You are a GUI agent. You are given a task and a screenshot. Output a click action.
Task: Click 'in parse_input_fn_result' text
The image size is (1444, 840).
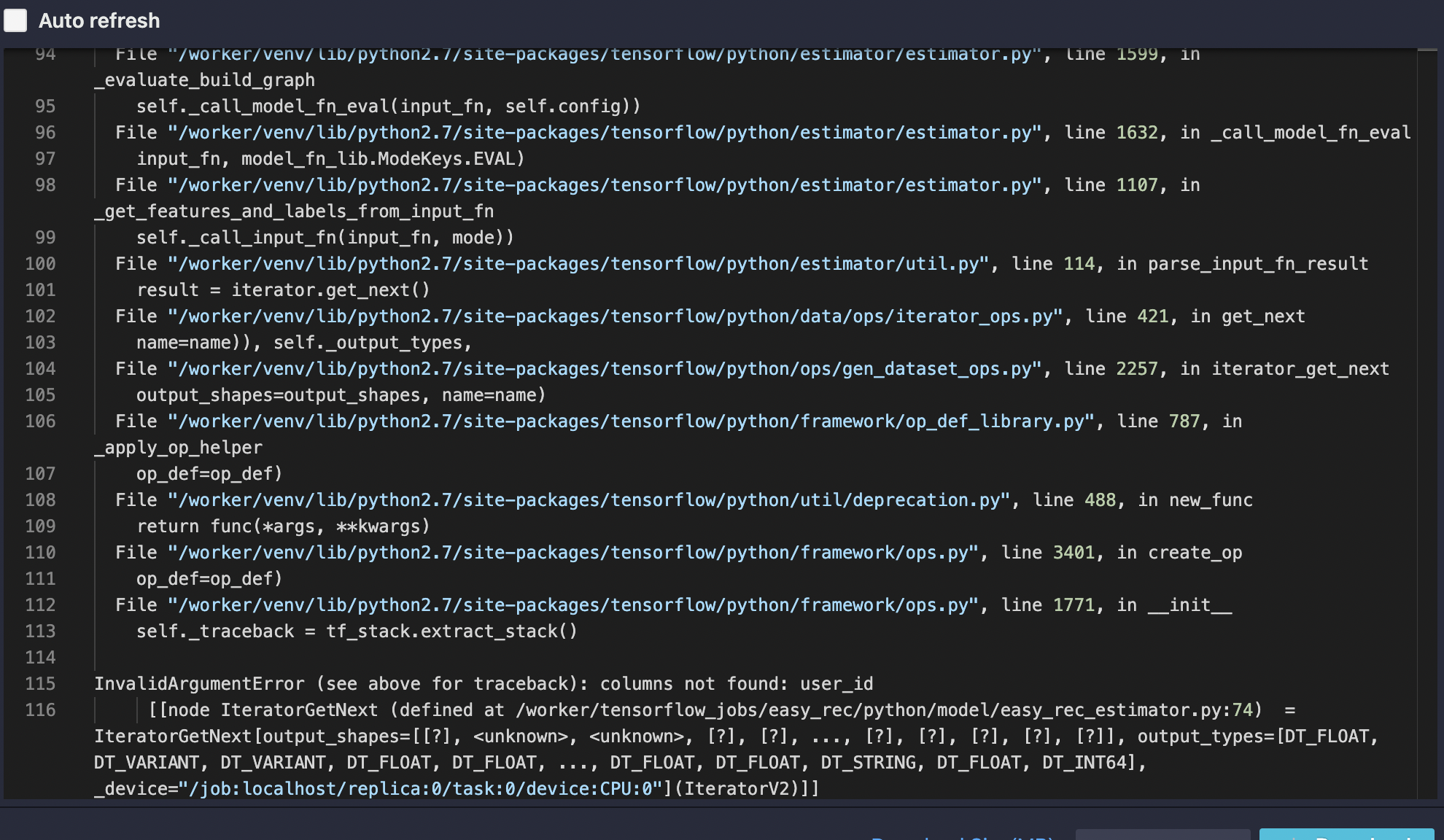(1243, 264)
